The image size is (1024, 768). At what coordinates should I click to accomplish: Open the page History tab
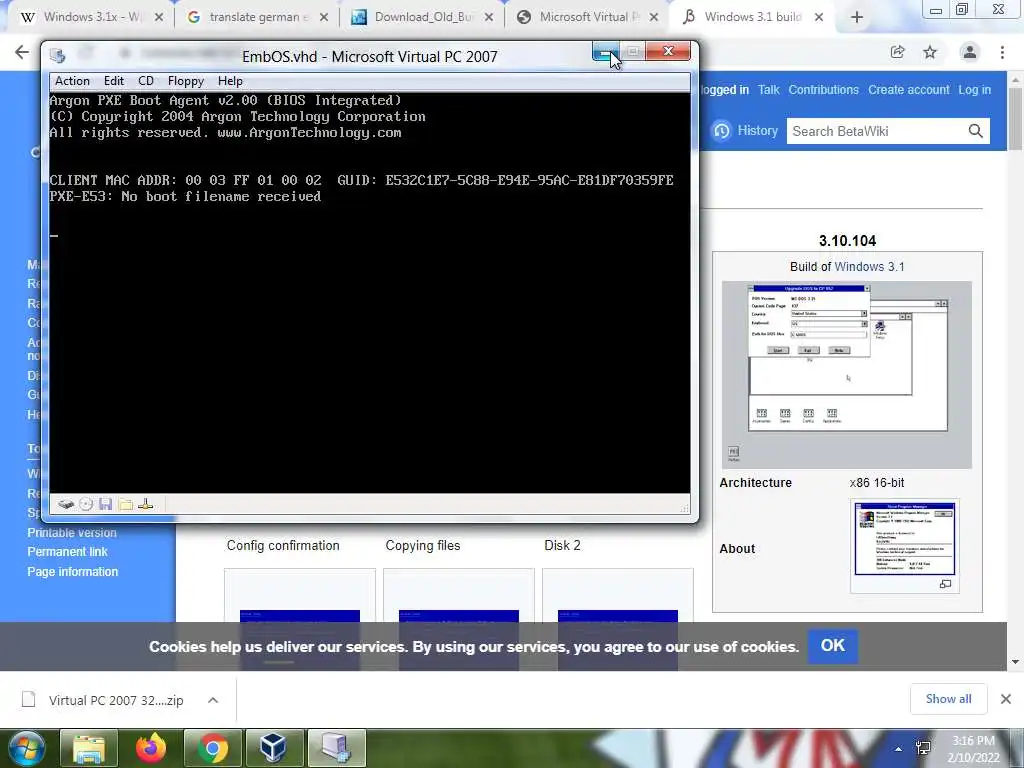point(745,131)
